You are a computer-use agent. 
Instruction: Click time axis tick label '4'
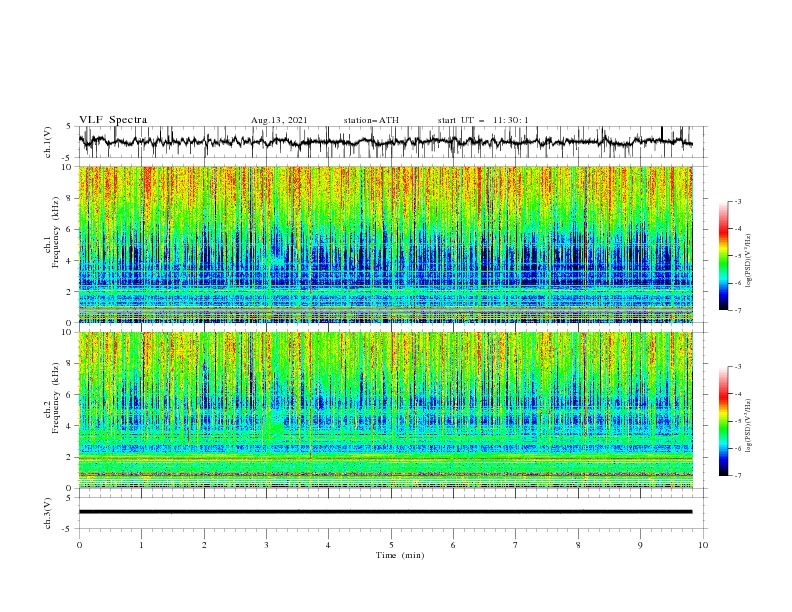pyautogui.click(x=328, y=545)
